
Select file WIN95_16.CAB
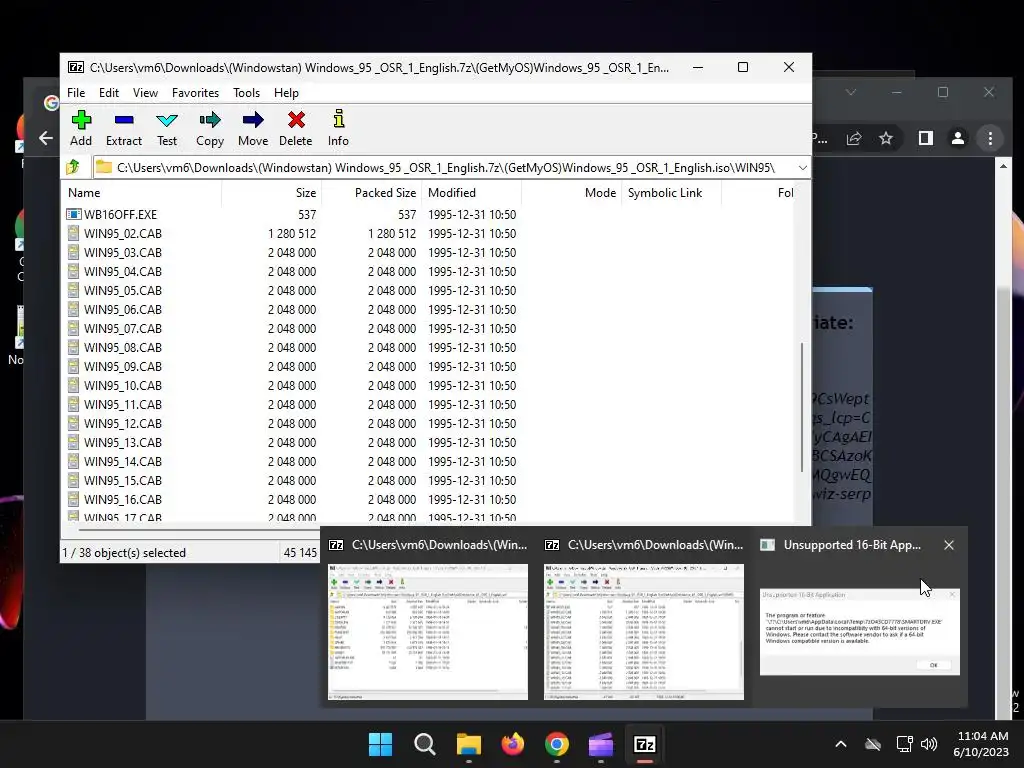[x=123, y=499]
